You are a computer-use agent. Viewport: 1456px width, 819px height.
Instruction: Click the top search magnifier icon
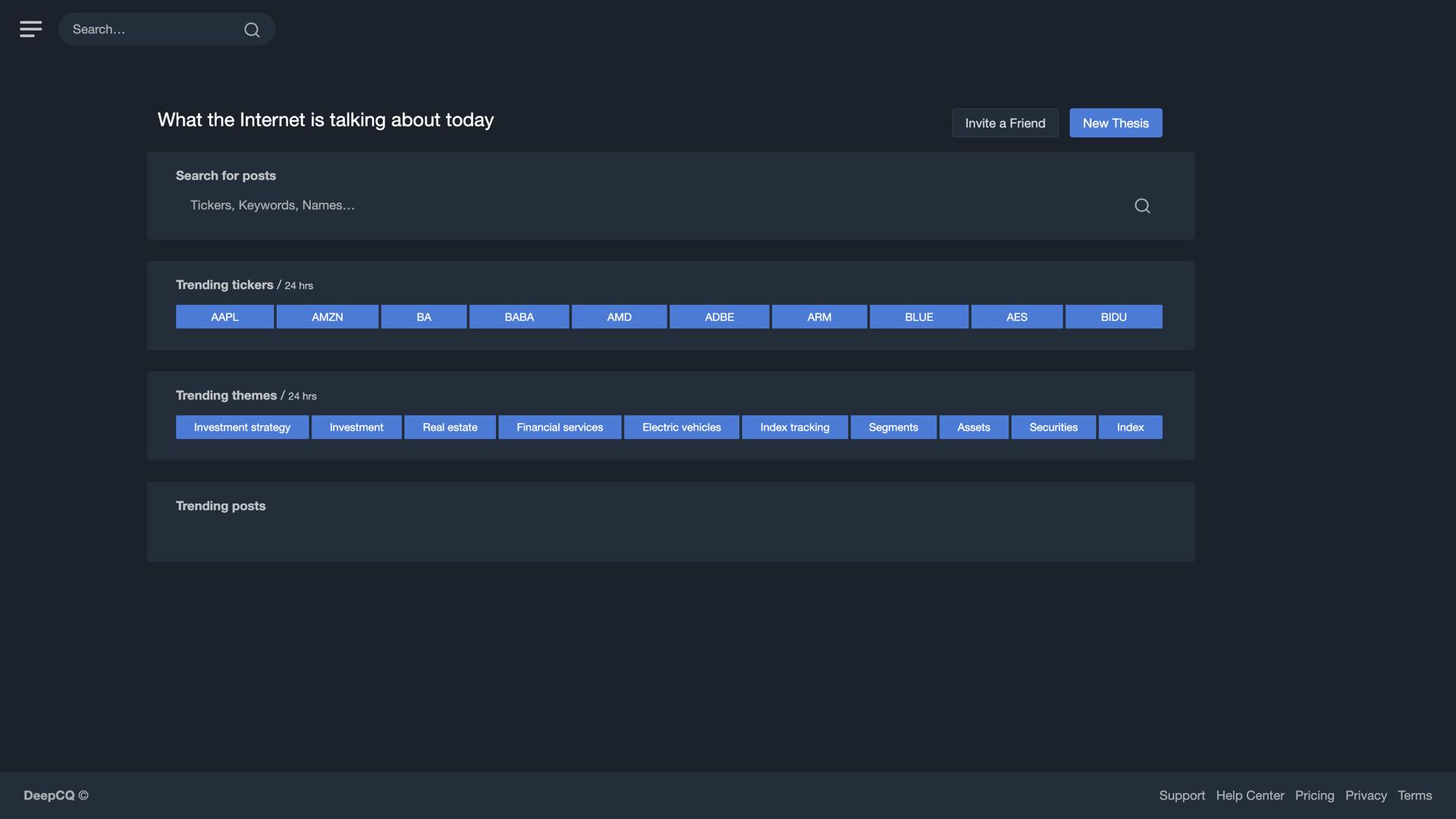[x=252, y=30]
